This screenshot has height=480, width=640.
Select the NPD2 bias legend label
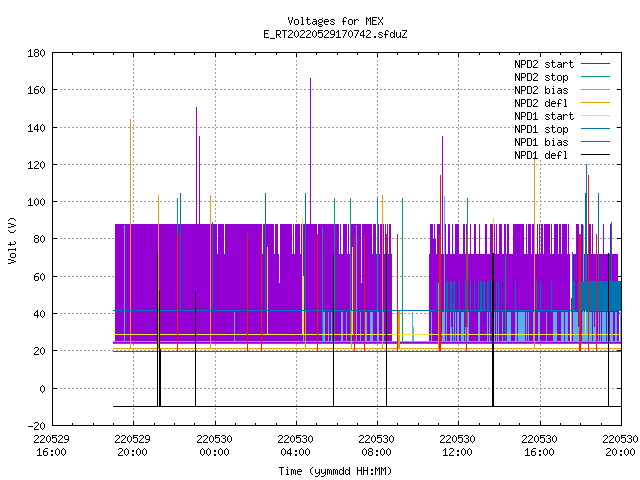coord(541,90)
